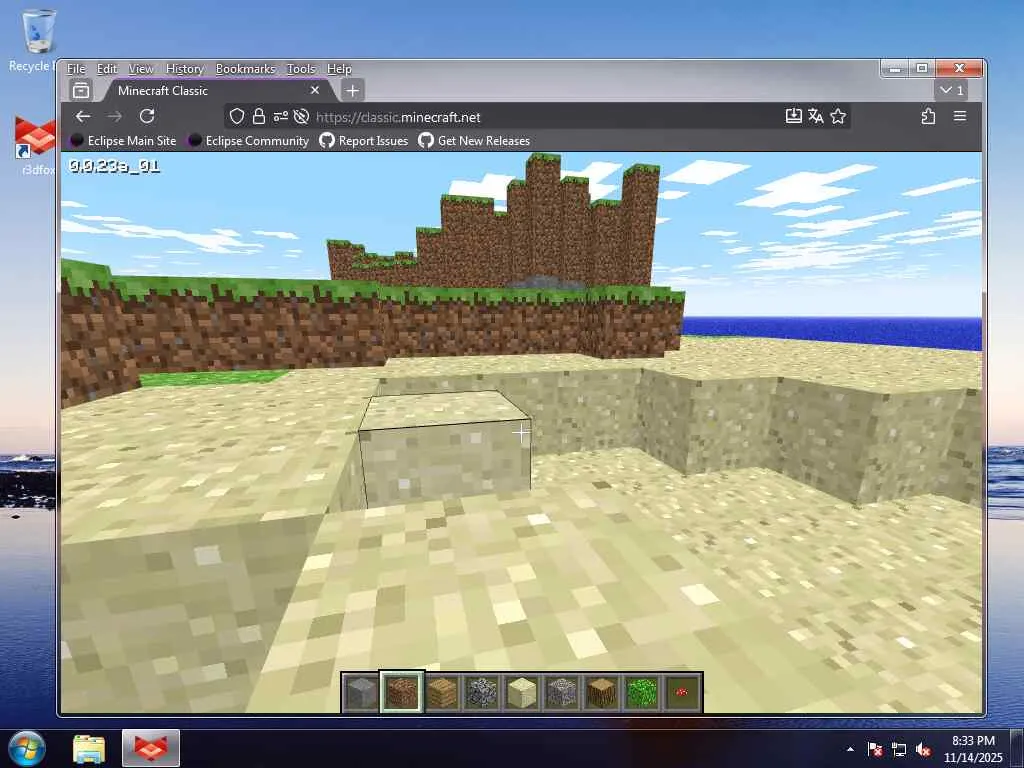Open the Tools menu
The image size is (1024, 768).
pos(301,69)
